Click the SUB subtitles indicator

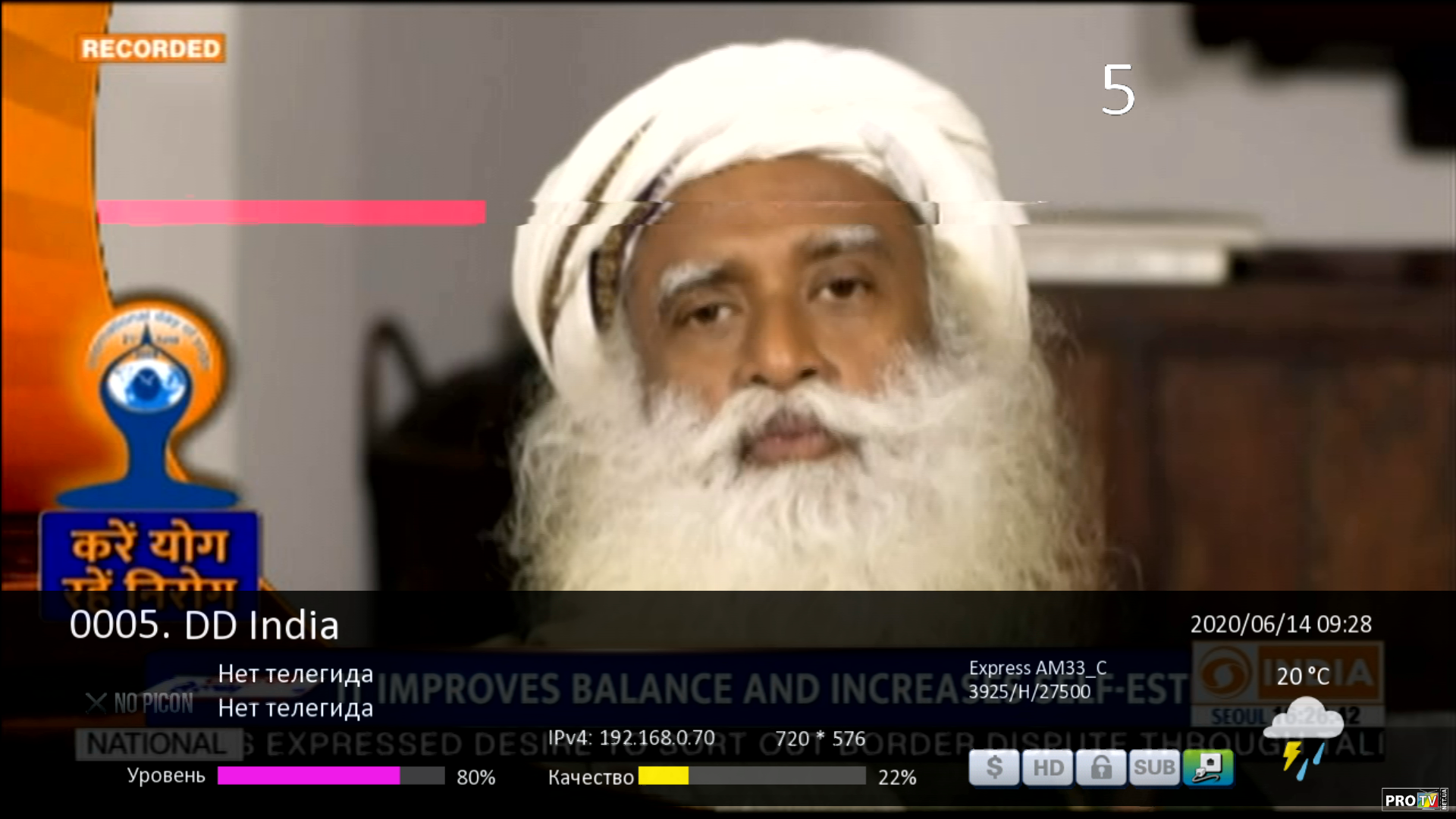click(1154, 768)
